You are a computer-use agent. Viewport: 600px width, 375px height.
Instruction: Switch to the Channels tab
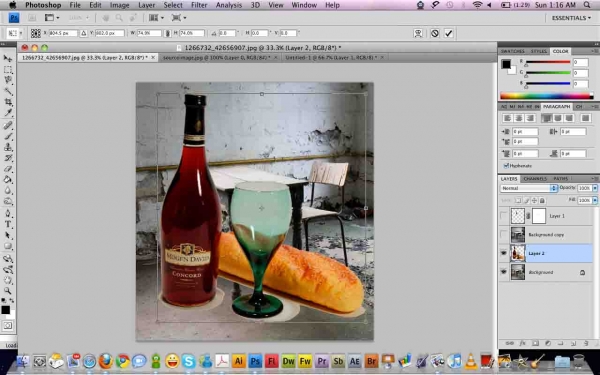coord(535,179)
